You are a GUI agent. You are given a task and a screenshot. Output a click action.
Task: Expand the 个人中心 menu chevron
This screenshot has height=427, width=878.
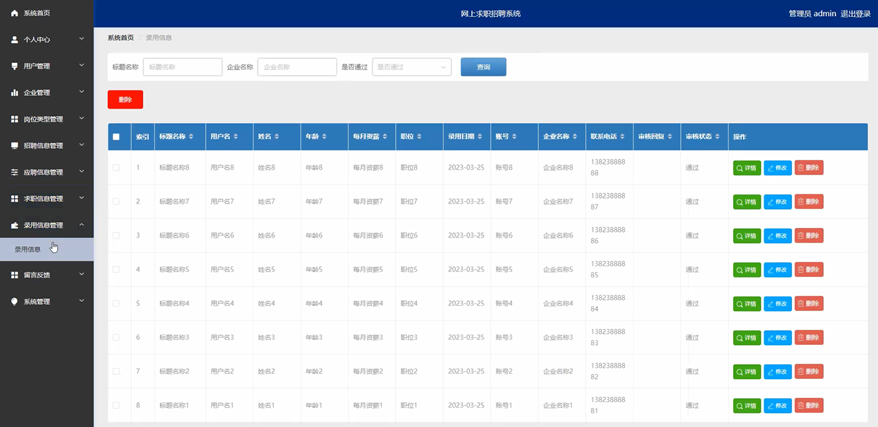click(x=82, y=39)
